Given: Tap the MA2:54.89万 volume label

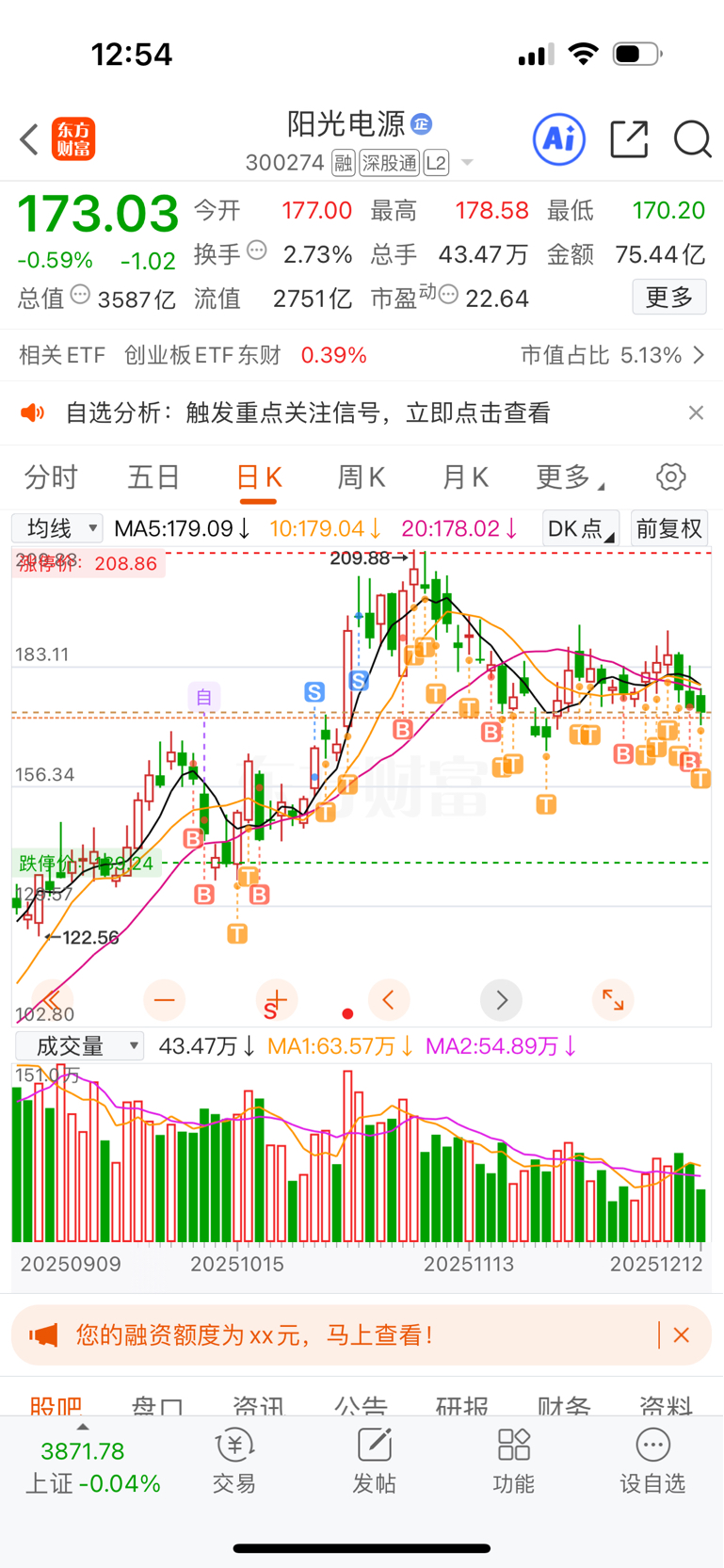Looking at the screenshot, I should (502, 1046).
